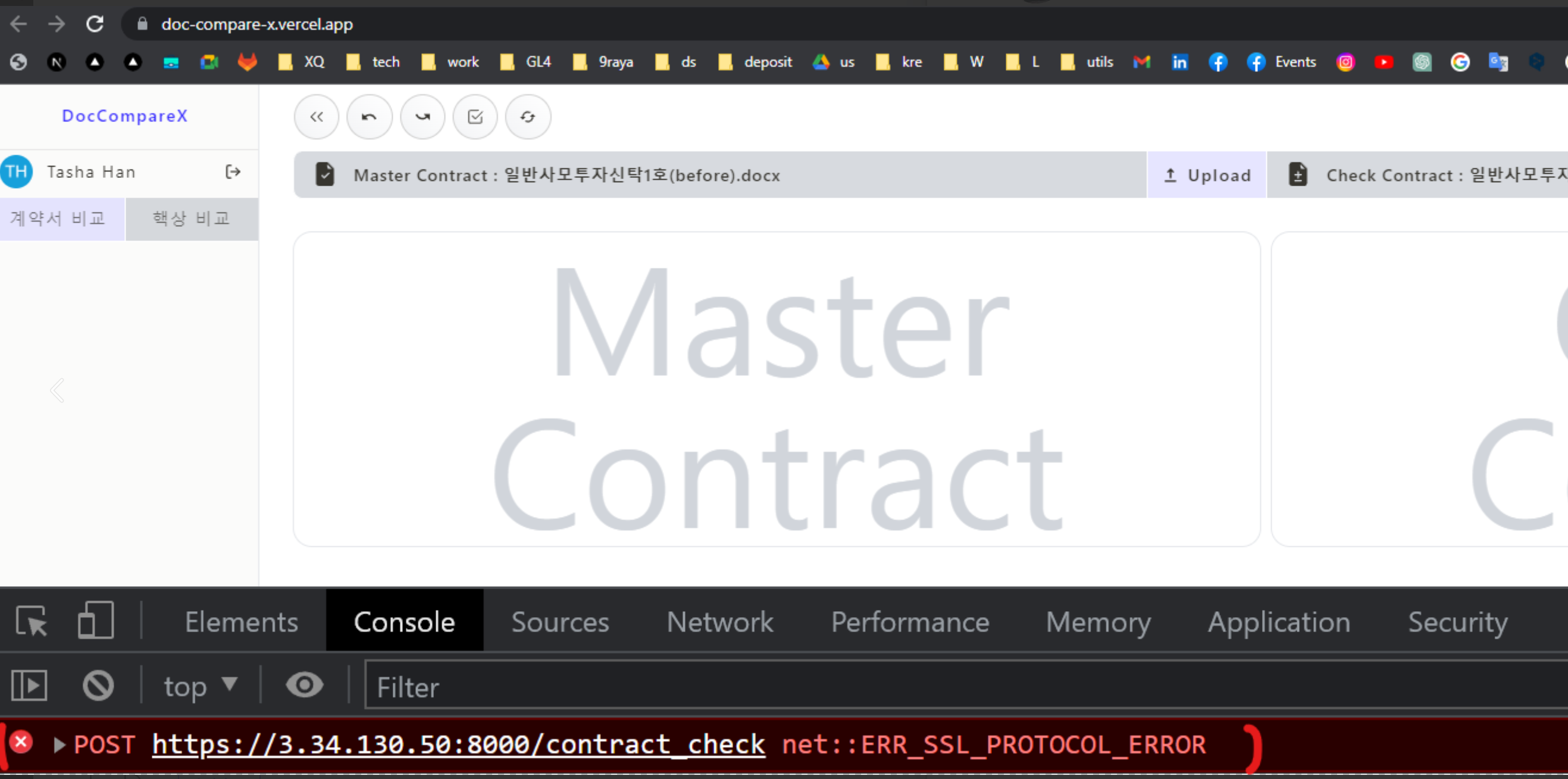The image size is (1568, 779).
Task: Open the Instagram bookmark icon
Action: point(1345,62)
